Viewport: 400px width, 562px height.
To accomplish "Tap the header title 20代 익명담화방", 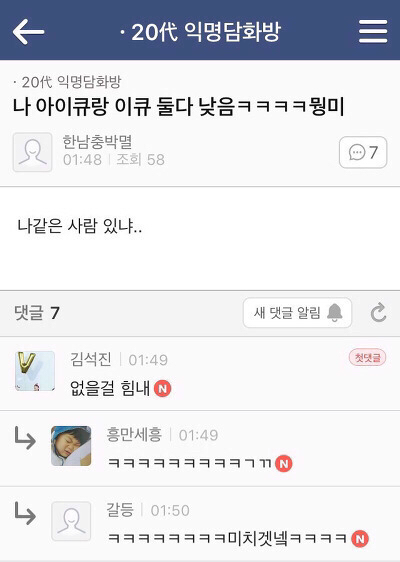I will [200, 32].
